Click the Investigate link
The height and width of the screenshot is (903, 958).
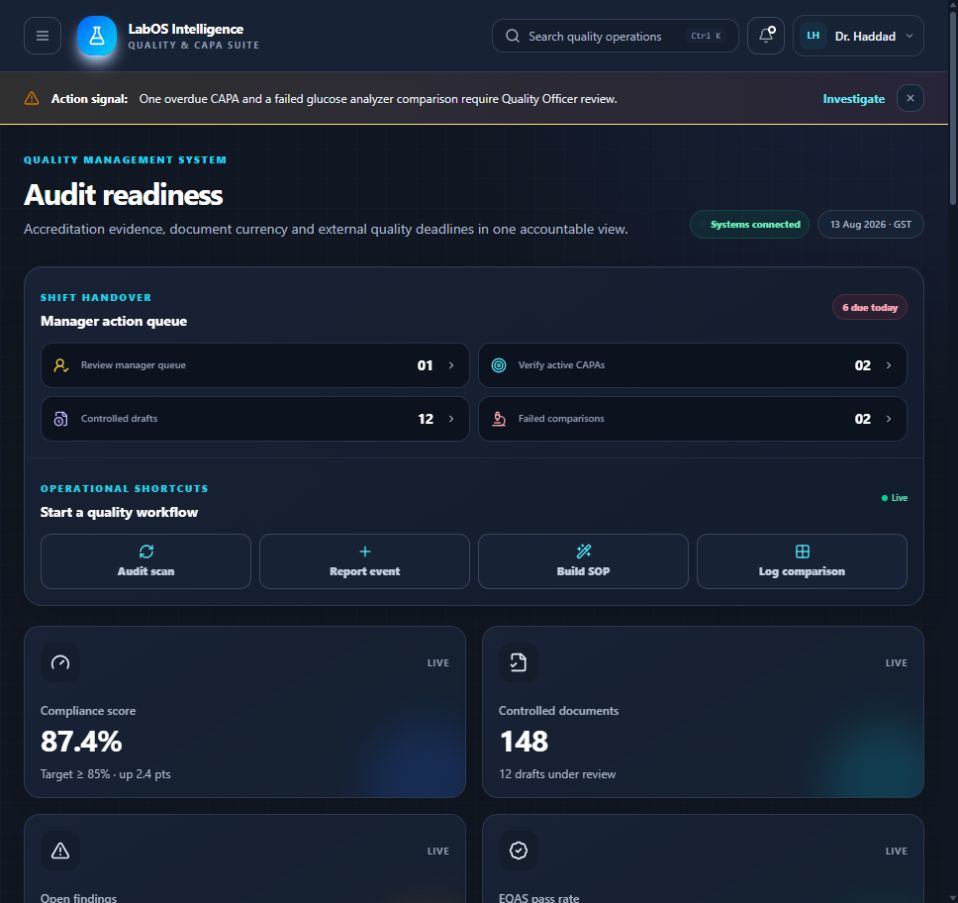(854, 98)
